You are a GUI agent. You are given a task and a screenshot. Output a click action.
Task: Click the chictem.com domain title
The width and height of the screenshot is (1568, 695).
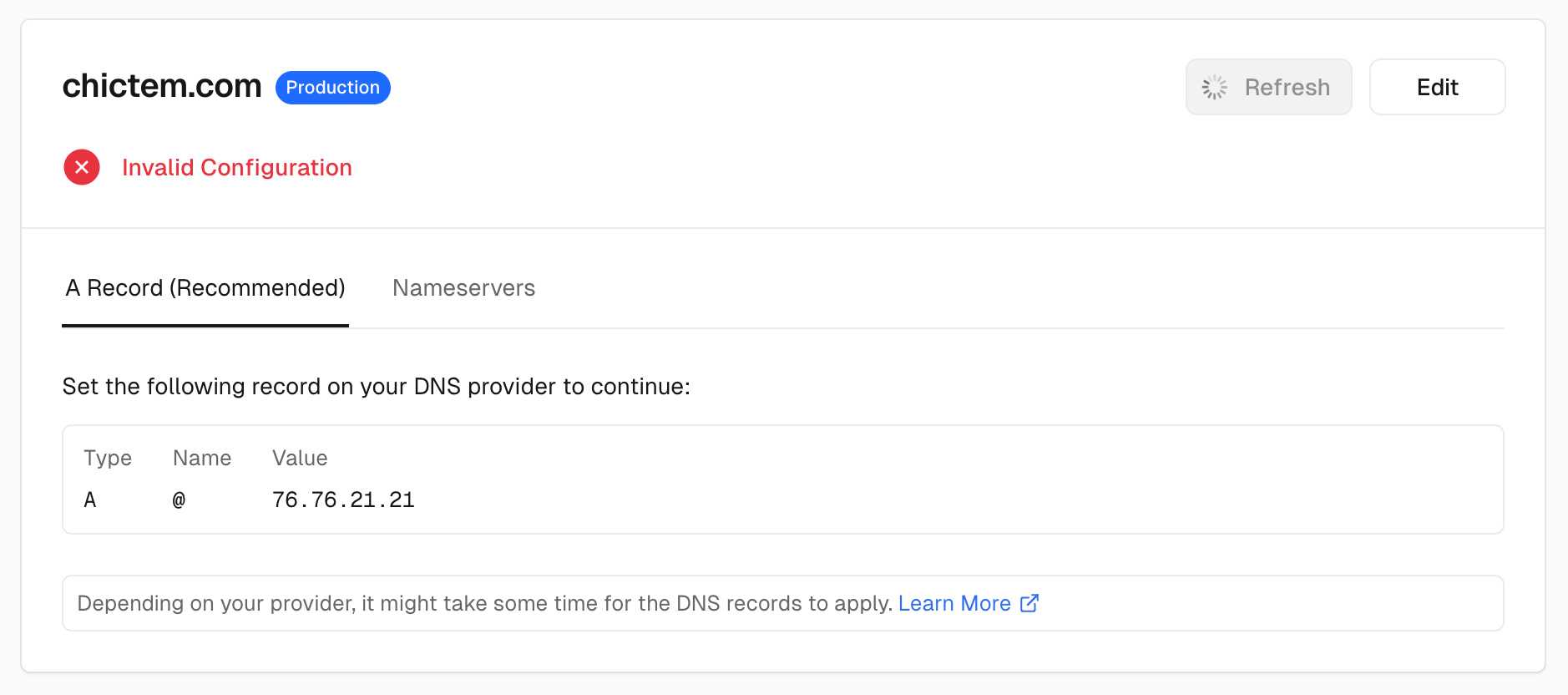162,86
